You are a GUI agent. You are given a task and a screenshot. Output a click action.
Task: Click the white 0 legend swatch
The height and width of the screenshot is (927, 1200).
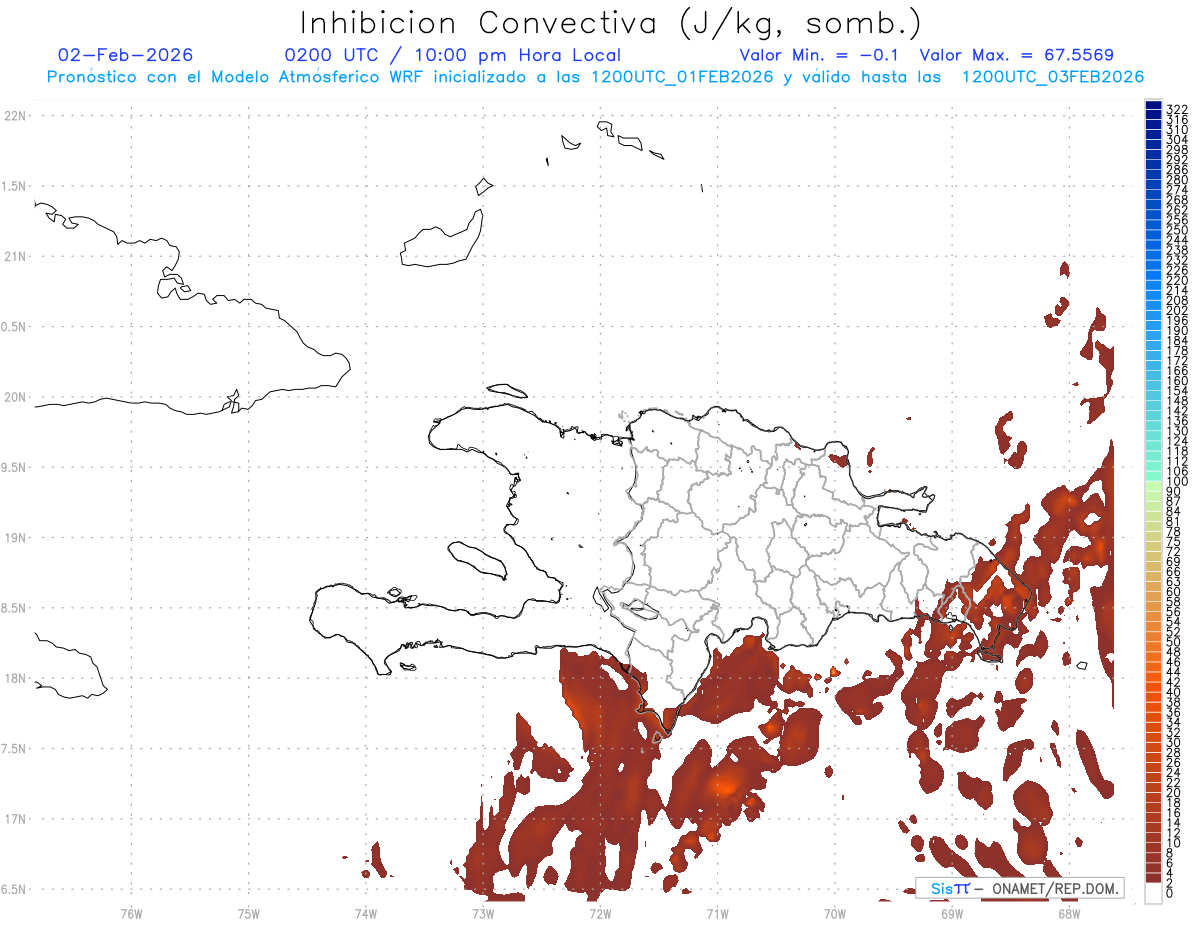(1154, 894)
